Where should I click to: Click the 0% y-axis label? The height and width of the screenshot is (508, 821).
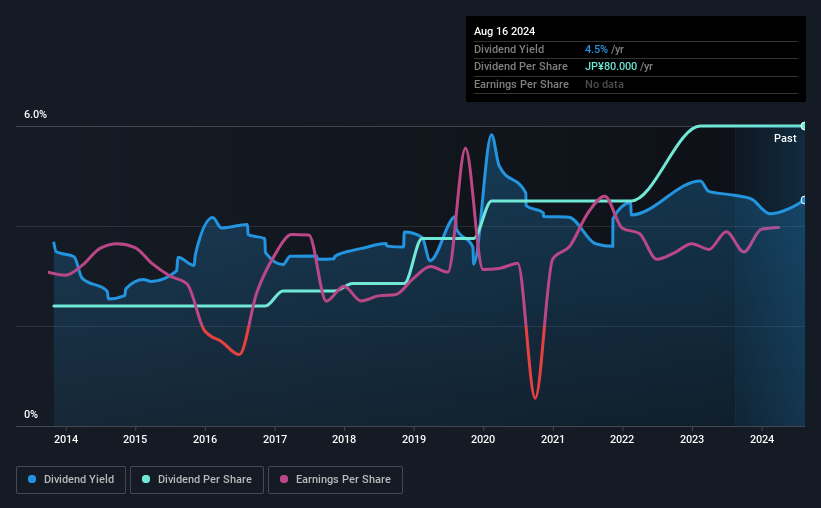[31, 414]
